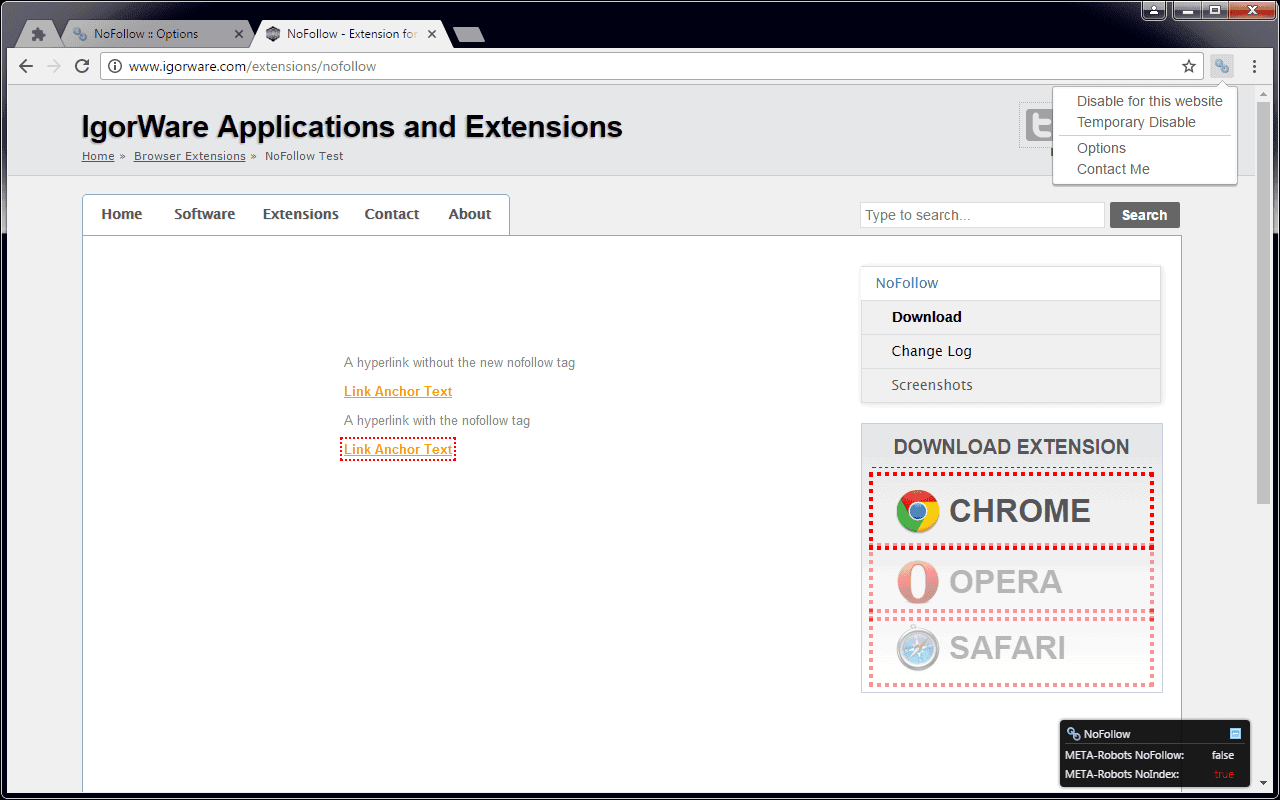The height and width of the screenshot is (800, 1280).
Task: Click inside the 'Type to search...' field
Action: [981, 214]
